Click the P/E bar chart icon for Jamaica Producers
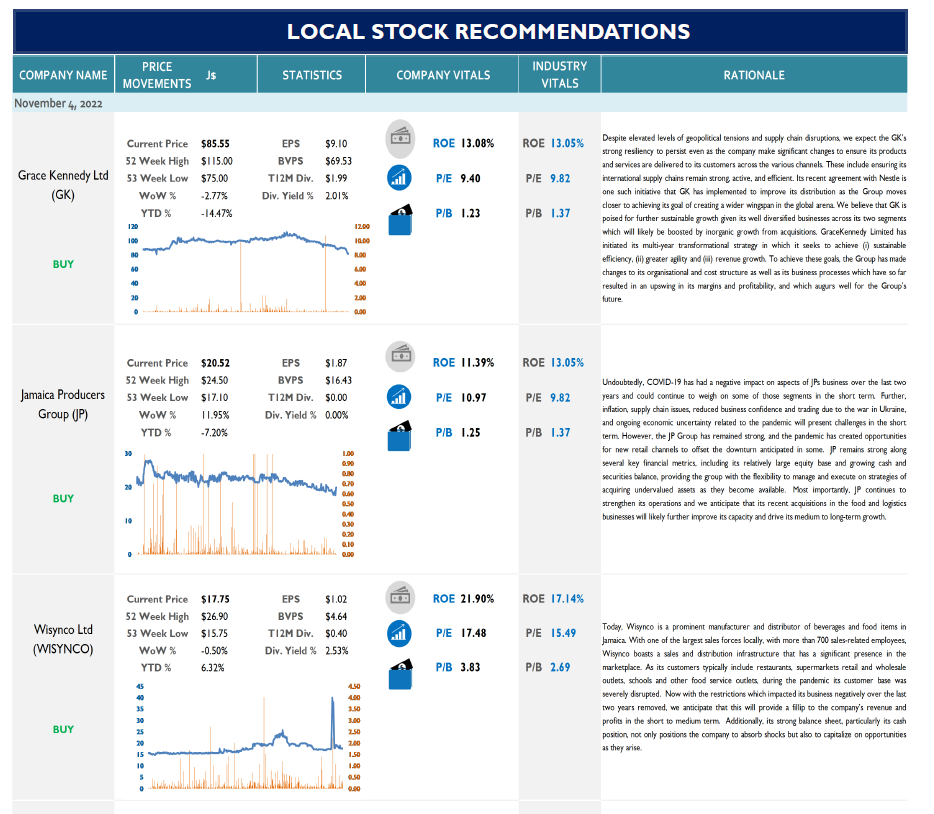The width and height of the screenshot is (934, 814). click(399, 397)
